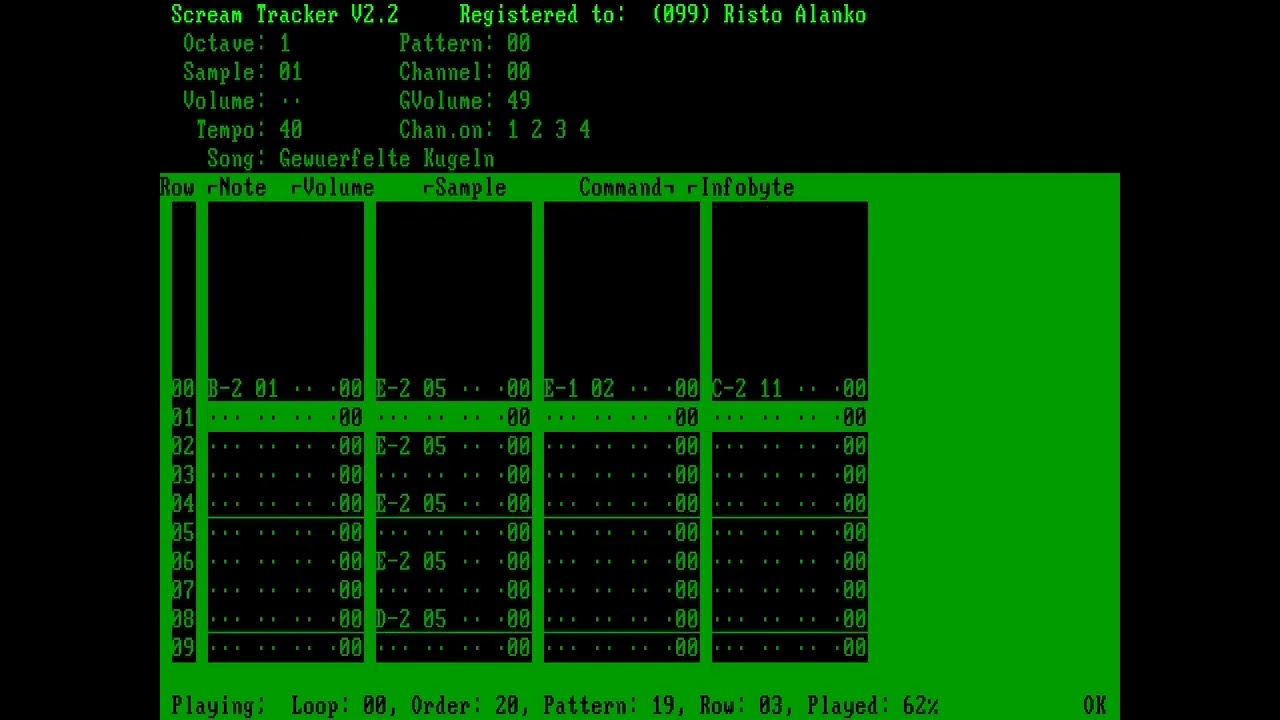Click the Tempo value 40
The image size is (1280, 720).
tap(291, 130)
